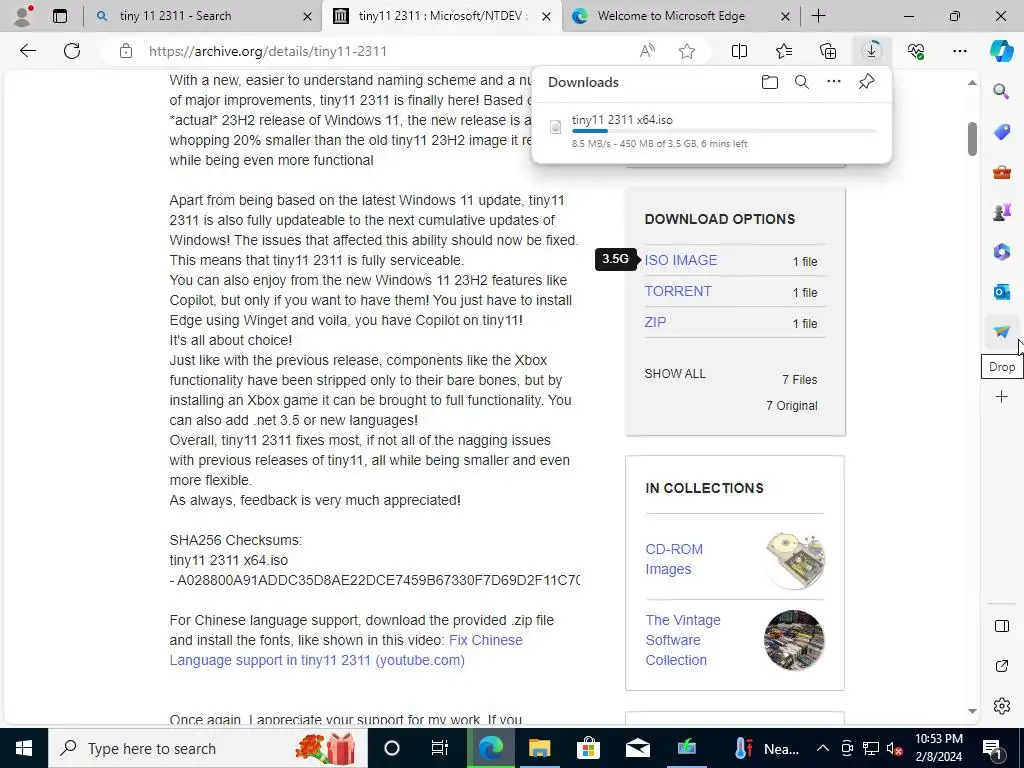
Task: Open the Collections panel
Action: click(x=827, y=51)
